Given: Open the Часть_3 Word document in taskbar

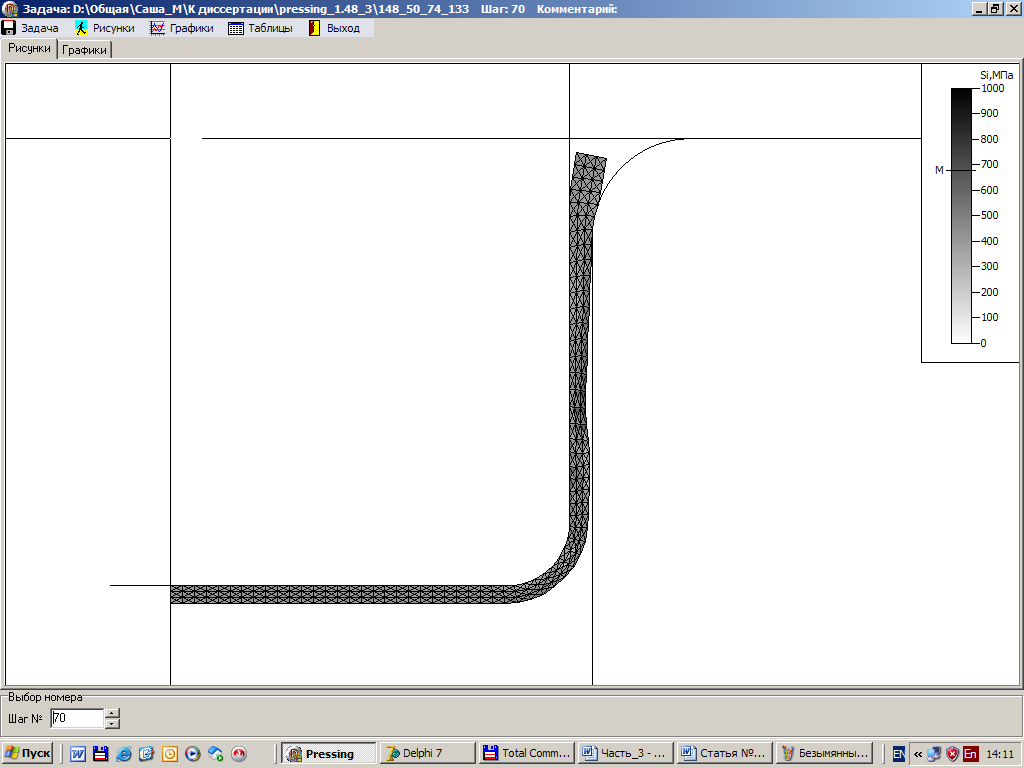Looking at the screenshot, I should (624, 753).
